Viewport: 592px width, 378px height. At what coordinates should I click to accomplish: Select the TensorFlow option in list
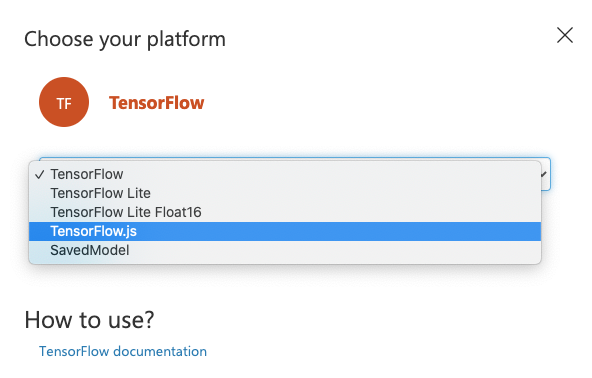(285, 174)
